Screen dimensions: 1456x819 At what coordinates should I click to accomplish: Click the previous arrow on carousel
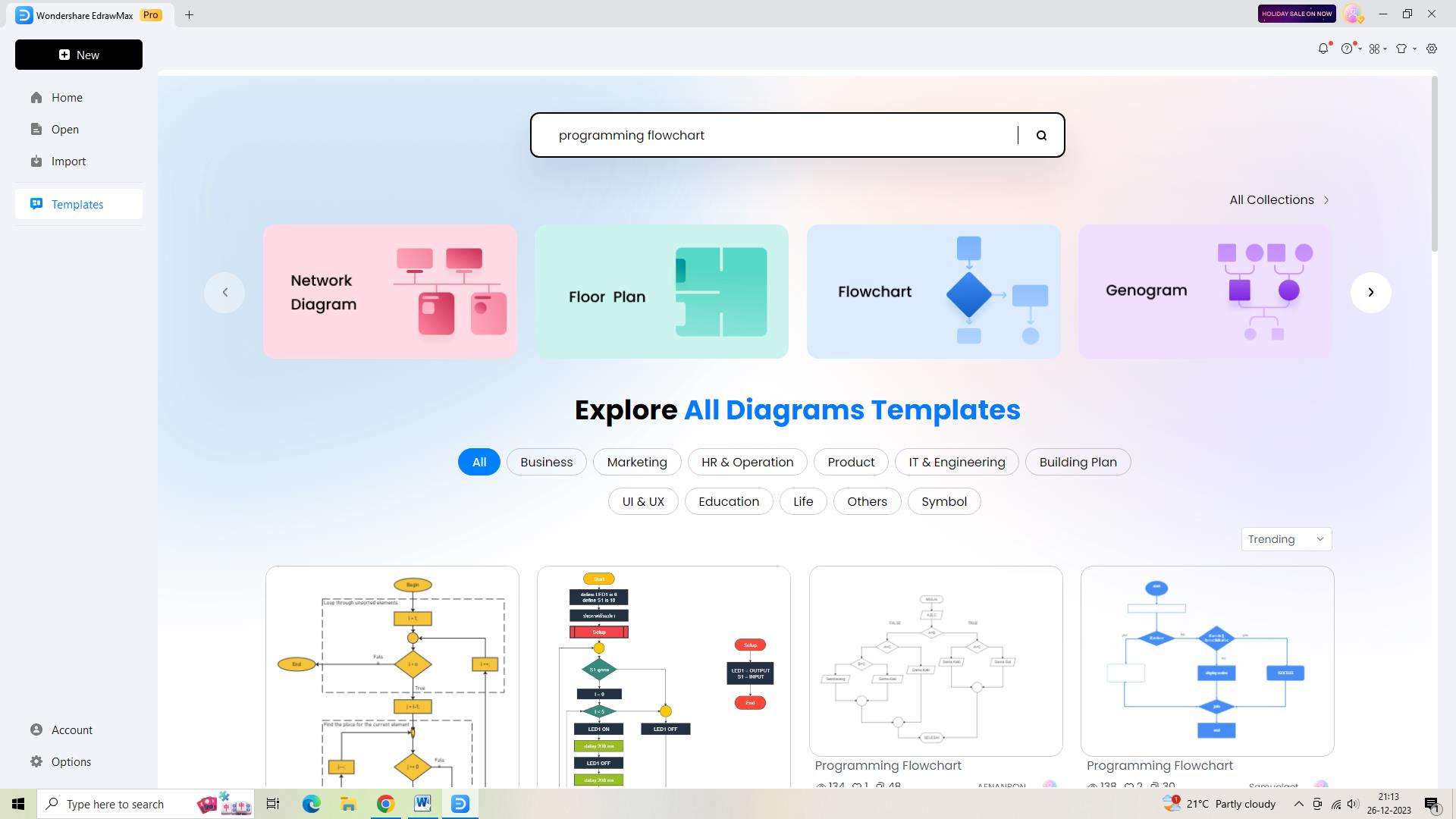(x=225, y=291)
